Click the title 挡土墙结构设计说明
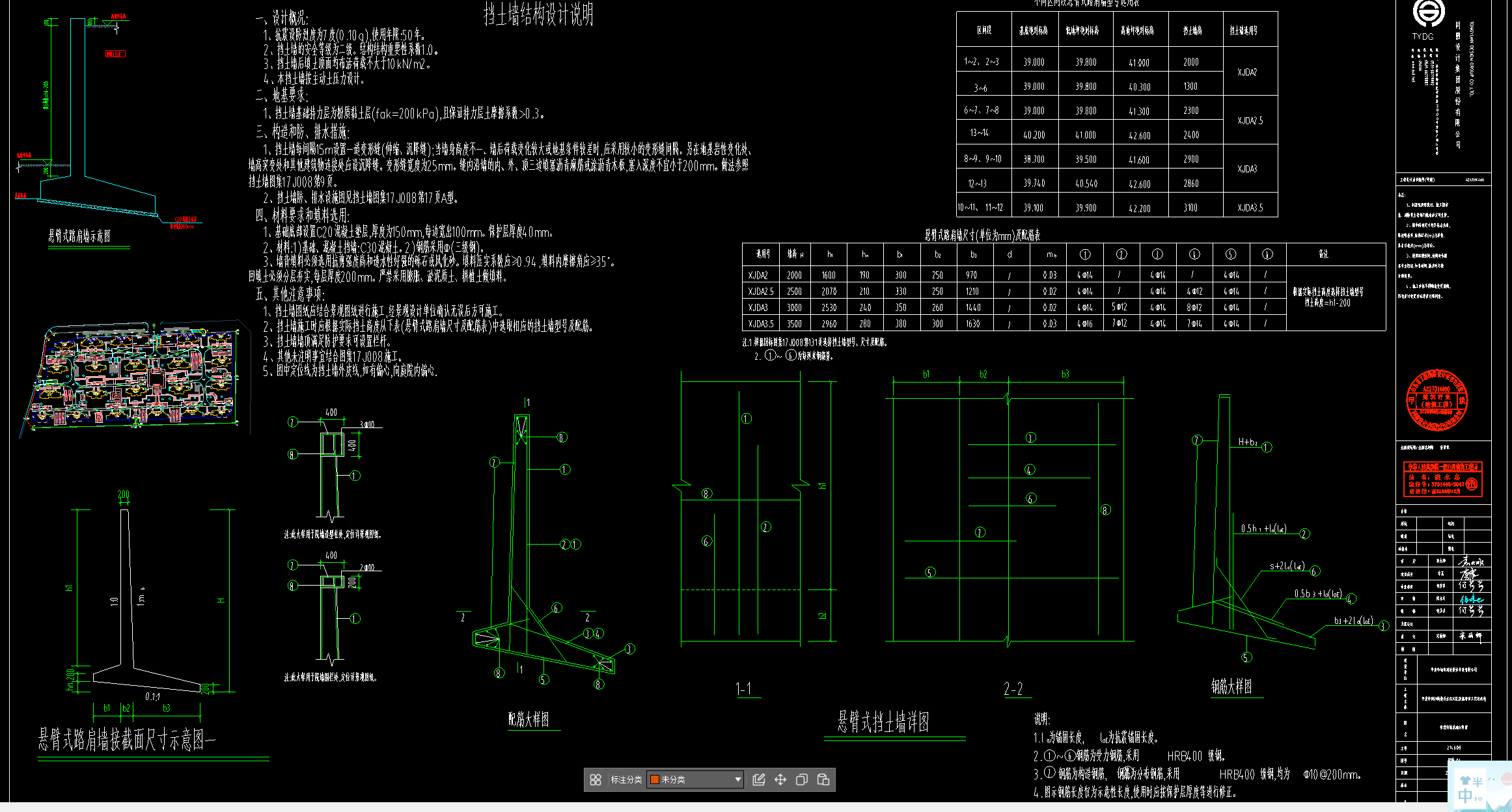 [x=538, y=14]
